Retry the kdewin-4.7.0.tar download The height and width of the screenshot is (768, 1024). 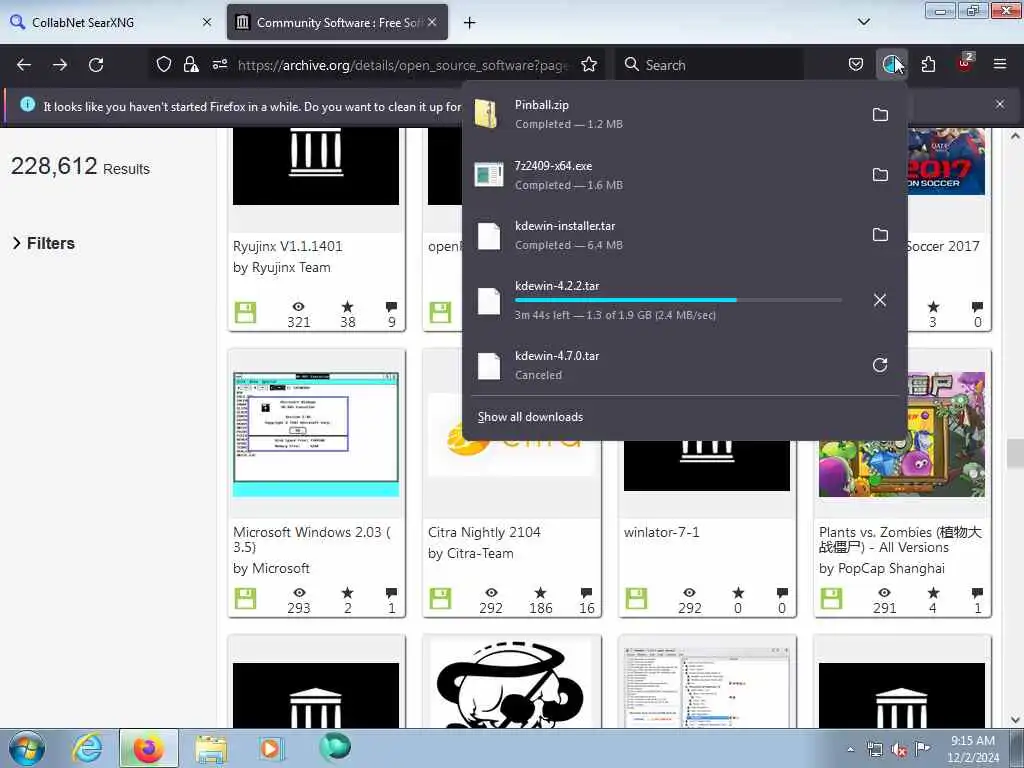pyautogui.click(x=880, y=364)
